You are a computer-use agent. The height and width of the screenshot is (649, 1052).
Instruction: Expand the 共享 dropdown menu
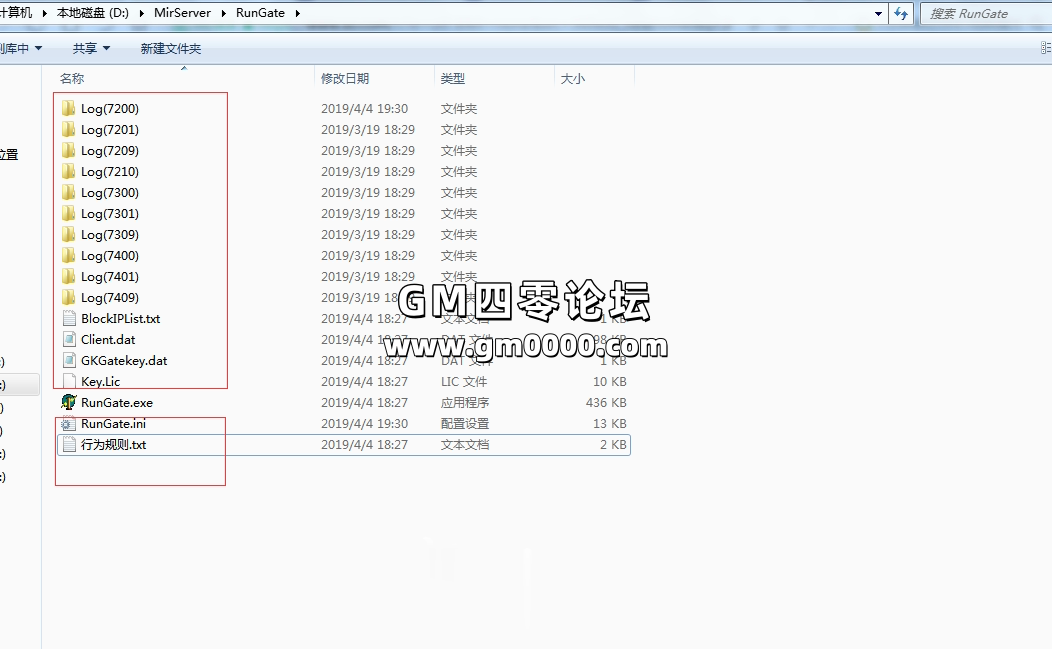pos(91,48)
